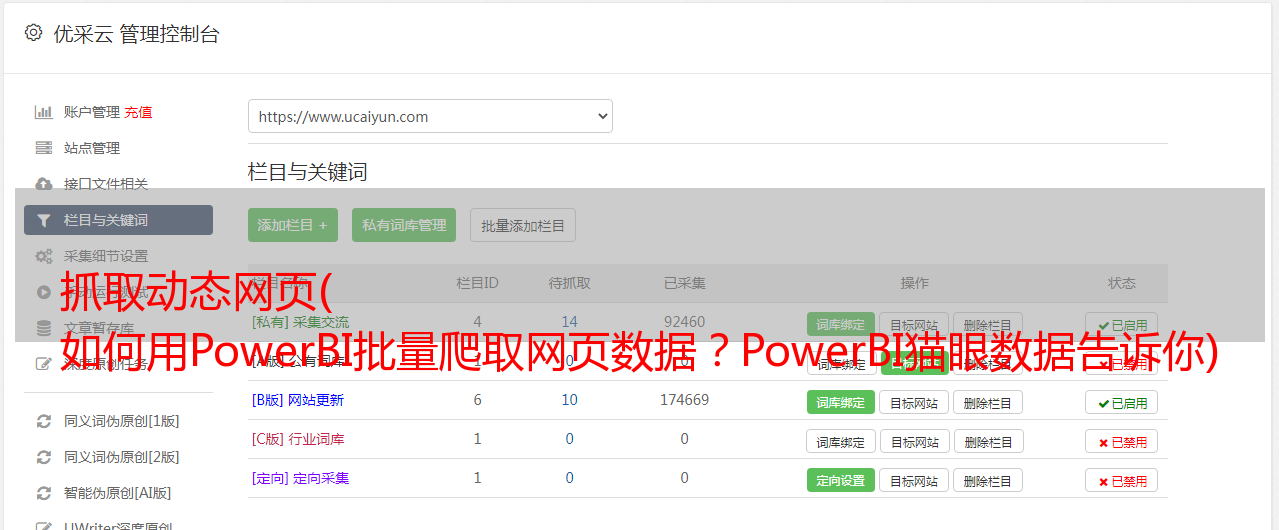
Task: Toggle the 已启用 status of 网站更新
Action: 1122,402
